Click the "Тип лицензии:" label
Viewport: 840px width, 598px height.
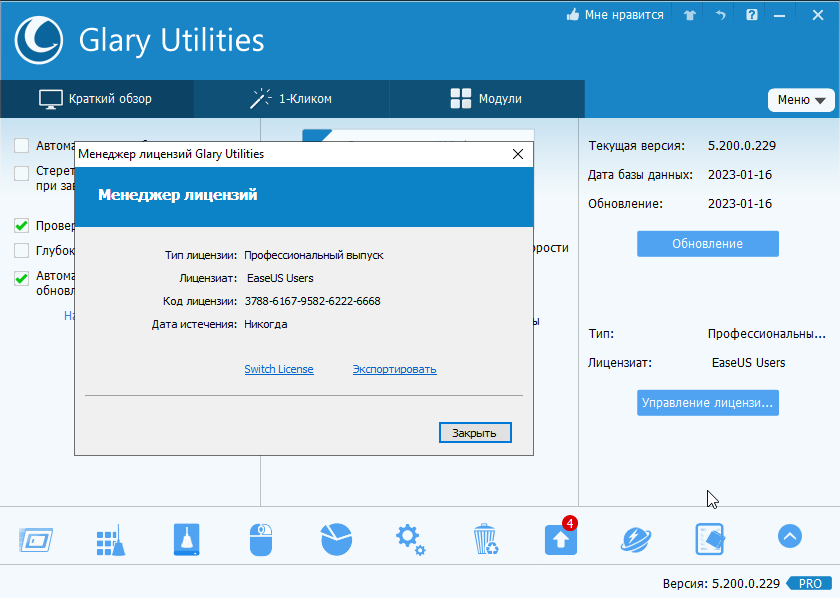click(201, 256)
